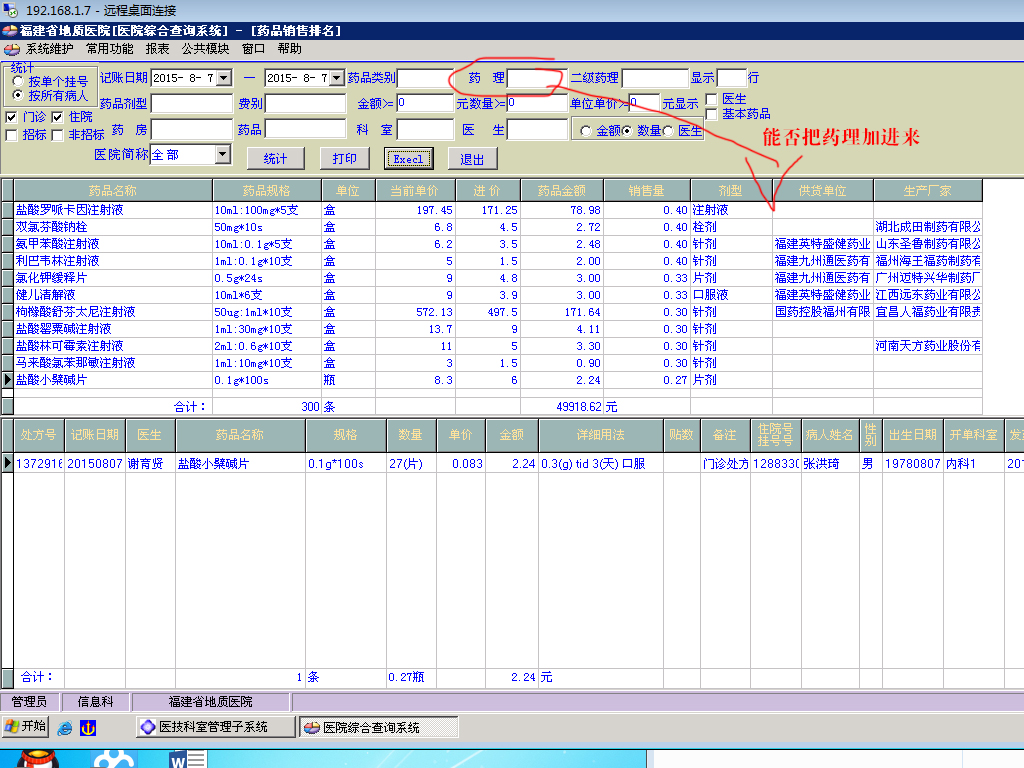Click the Internet Explorer icon in taskbar

coord(65,728)
